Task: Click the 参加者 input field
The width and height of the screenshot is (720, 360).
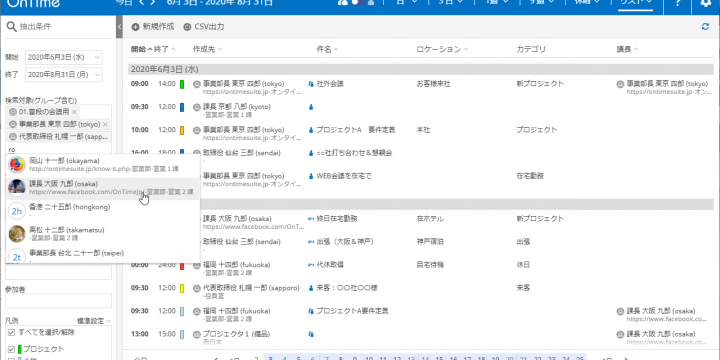Action: click(x=58, y=301)
